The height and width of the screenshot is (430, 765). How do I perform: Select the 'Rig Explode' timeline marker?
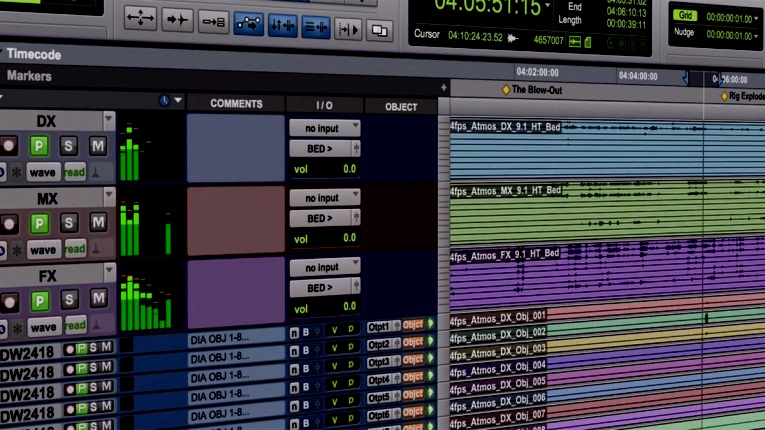tap(743, 96)
